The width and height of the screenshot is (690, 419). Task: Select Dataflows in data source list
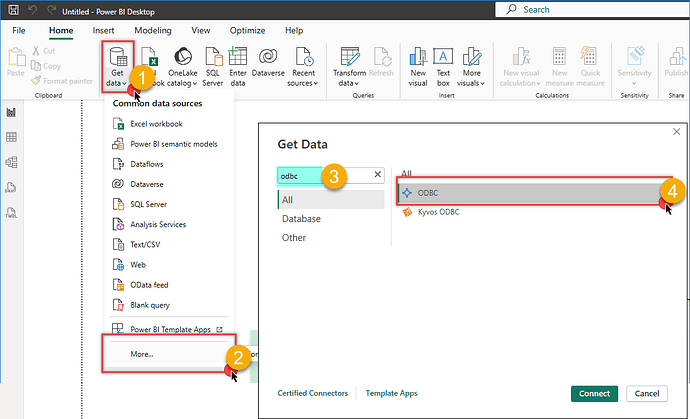click(169, 164)
